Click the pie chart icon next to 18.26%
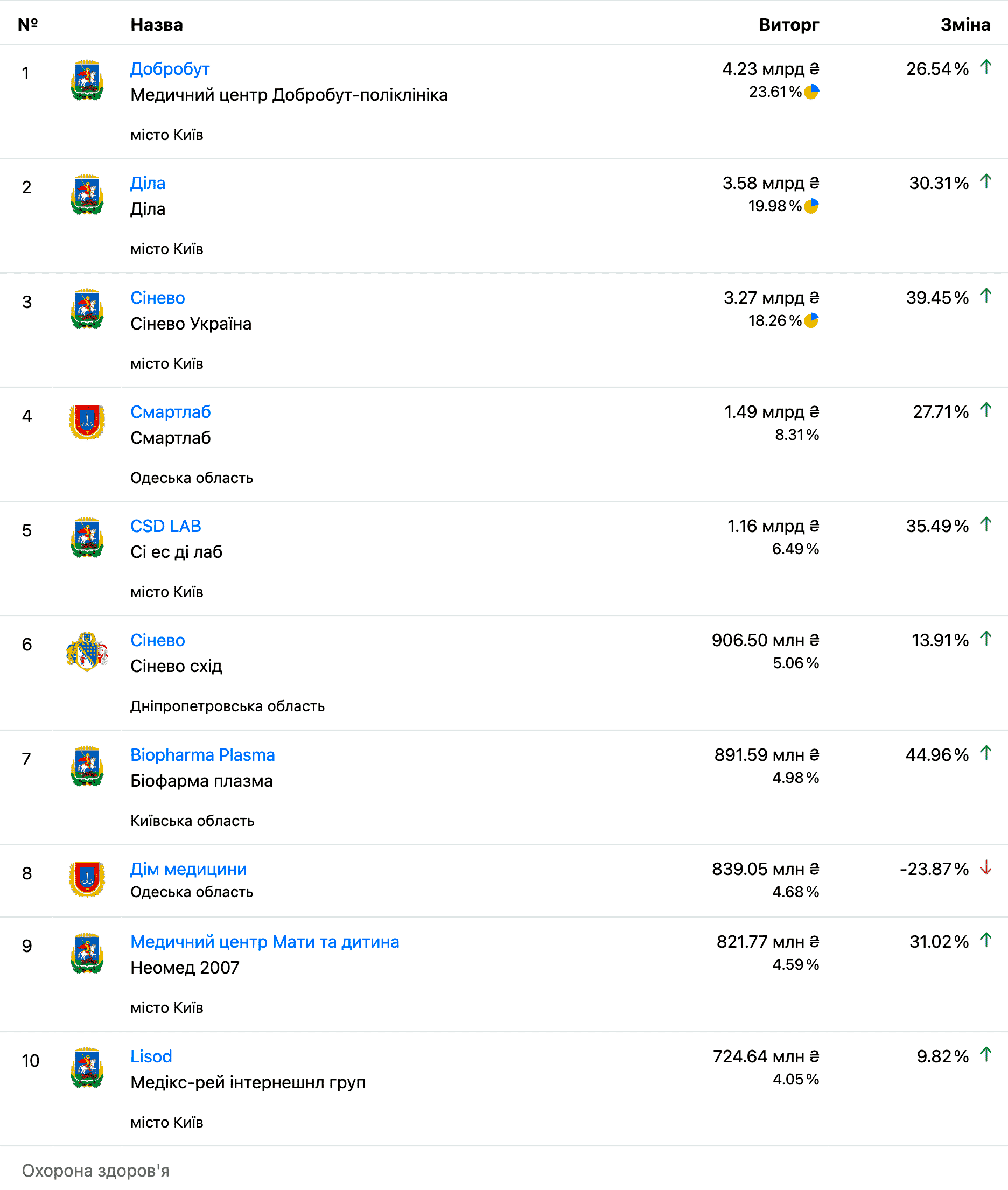This screenshot has width=1008, height=1190. point(811,320)
